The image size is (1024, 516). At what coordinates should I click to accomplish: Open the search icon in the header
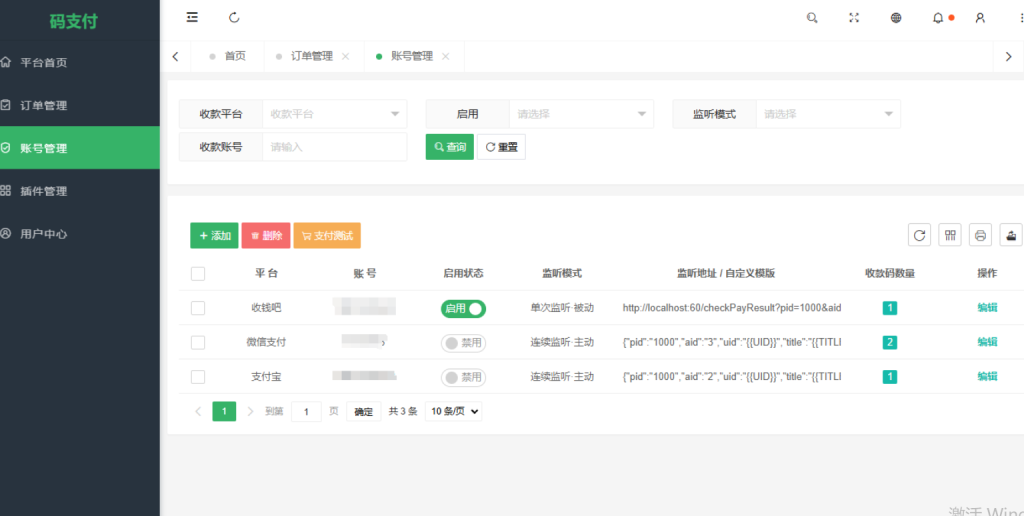[812, 18]
